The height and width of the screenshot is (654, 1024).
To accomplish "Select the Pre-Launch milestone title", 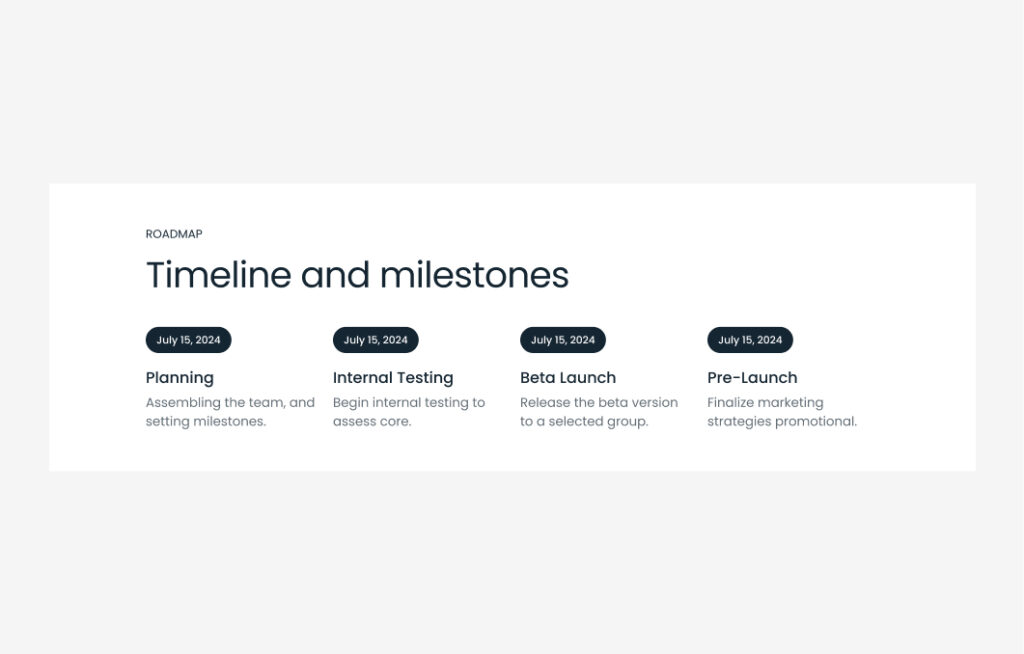I will (x=752, y=378).
